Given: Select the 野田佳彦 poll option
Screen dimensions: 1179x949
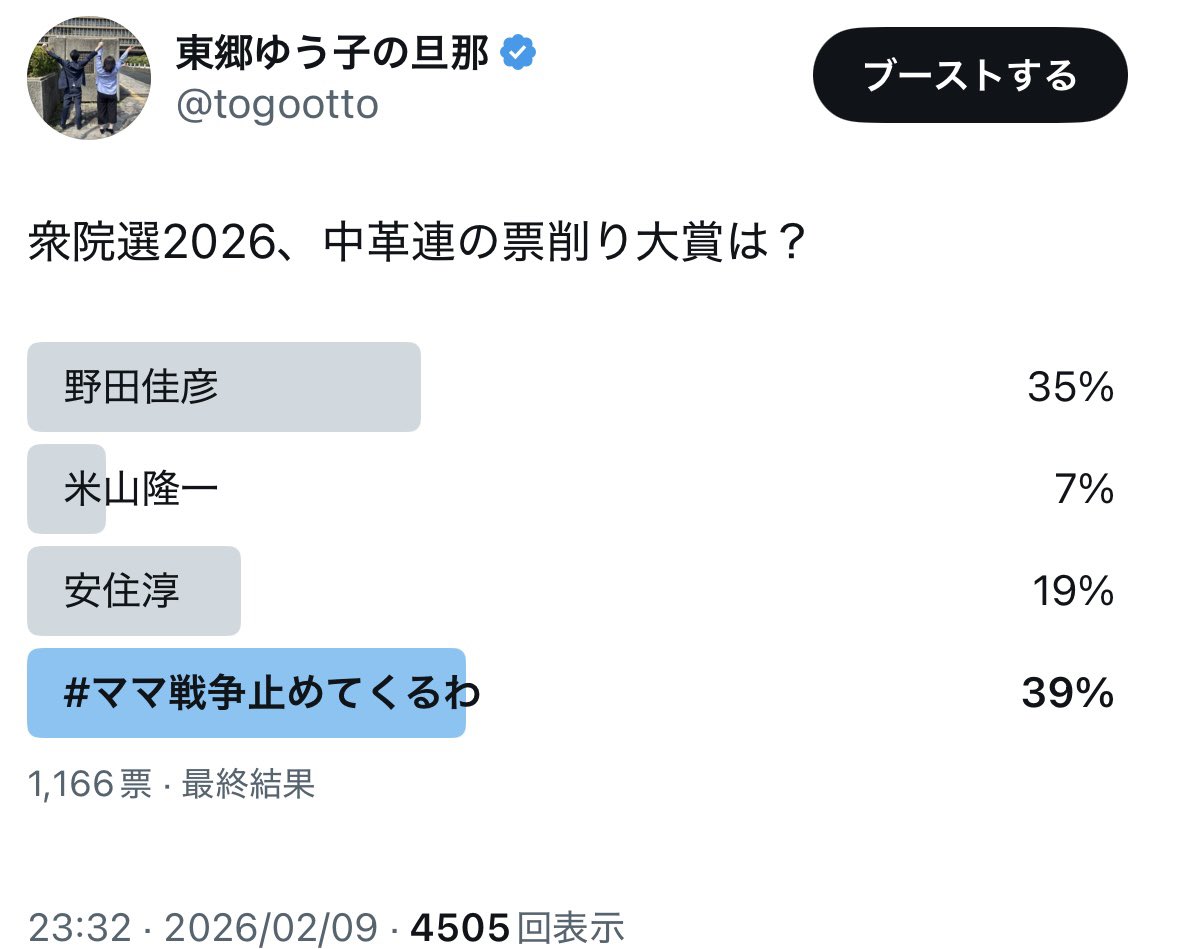Looking at the screenshot, I should point(141,387).
